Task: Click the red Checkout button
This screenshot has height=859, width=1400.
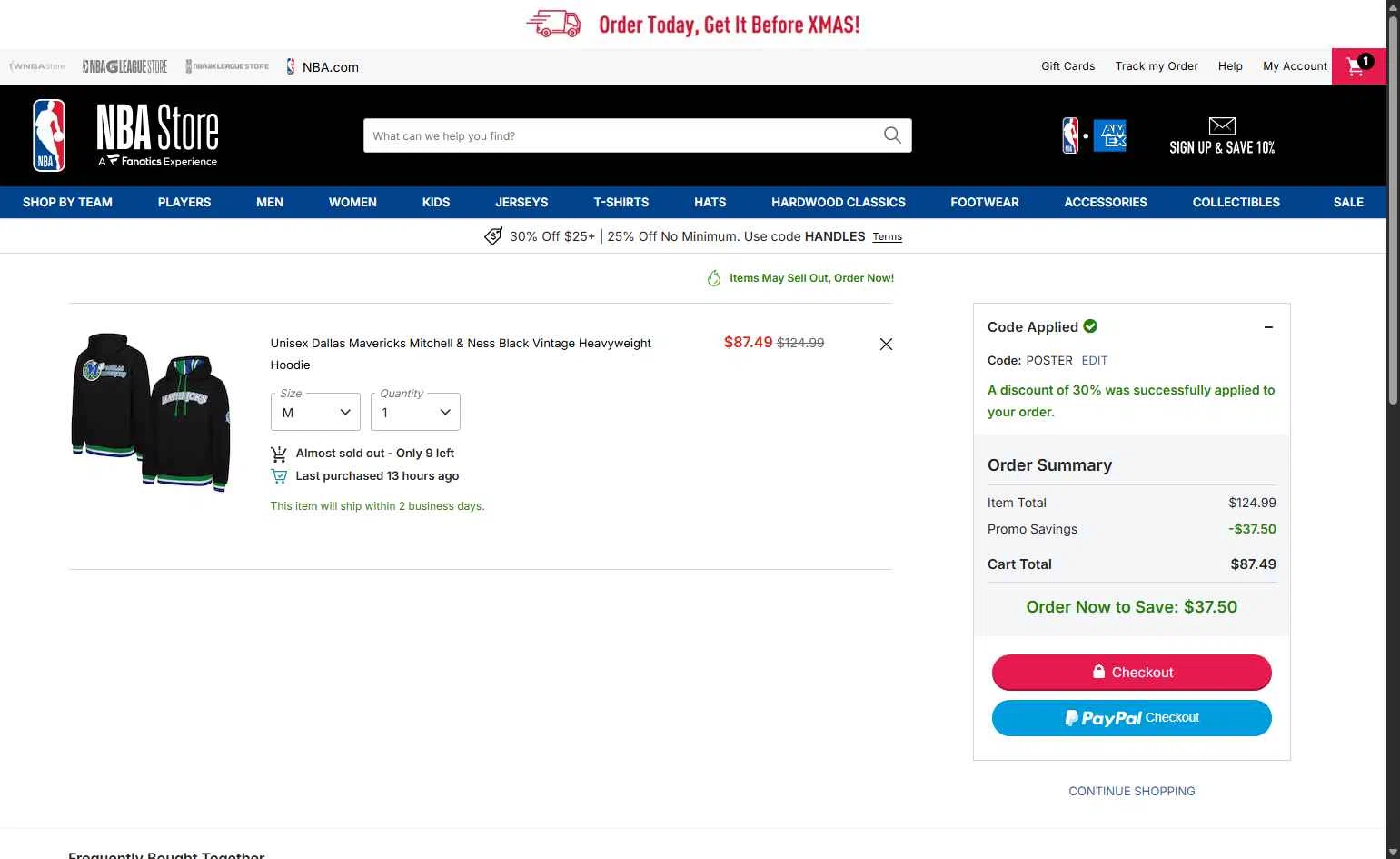Action: (x=1132, y=673)
